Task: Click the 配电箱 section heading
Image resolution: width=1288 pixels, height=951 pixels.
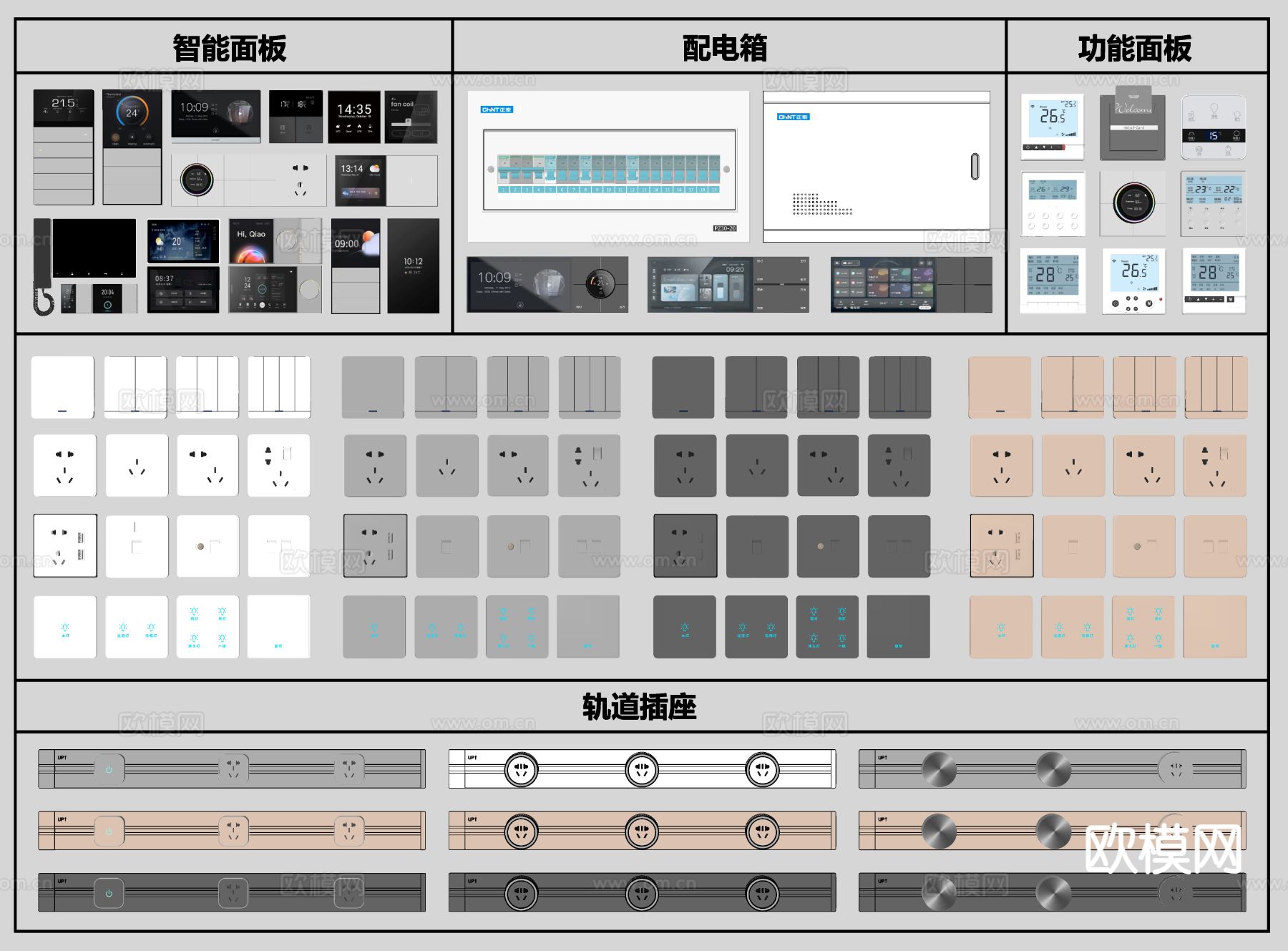Action: click(x=725, y=49)
